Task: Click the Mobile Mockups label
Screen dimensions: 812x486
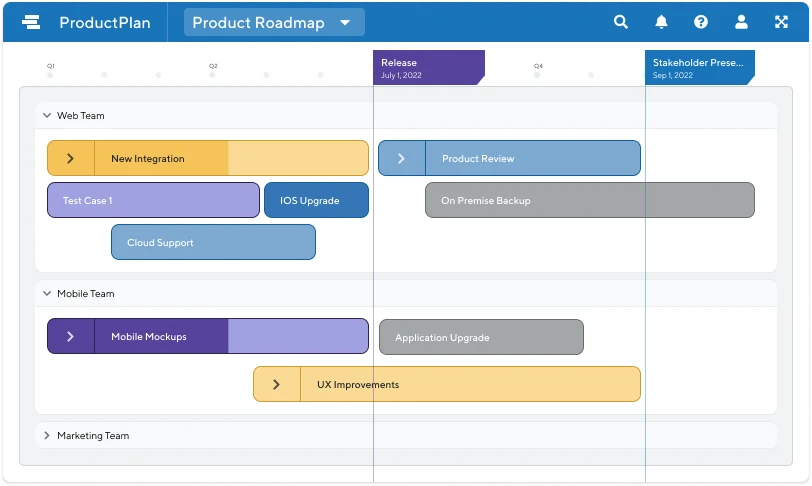Action: click(x=149, y=336)
